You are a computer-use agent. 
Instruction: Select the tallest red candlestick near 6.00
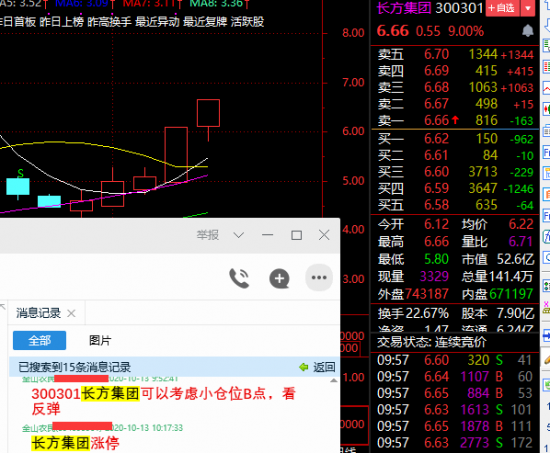pyautogui.click(x=176, y=155)
